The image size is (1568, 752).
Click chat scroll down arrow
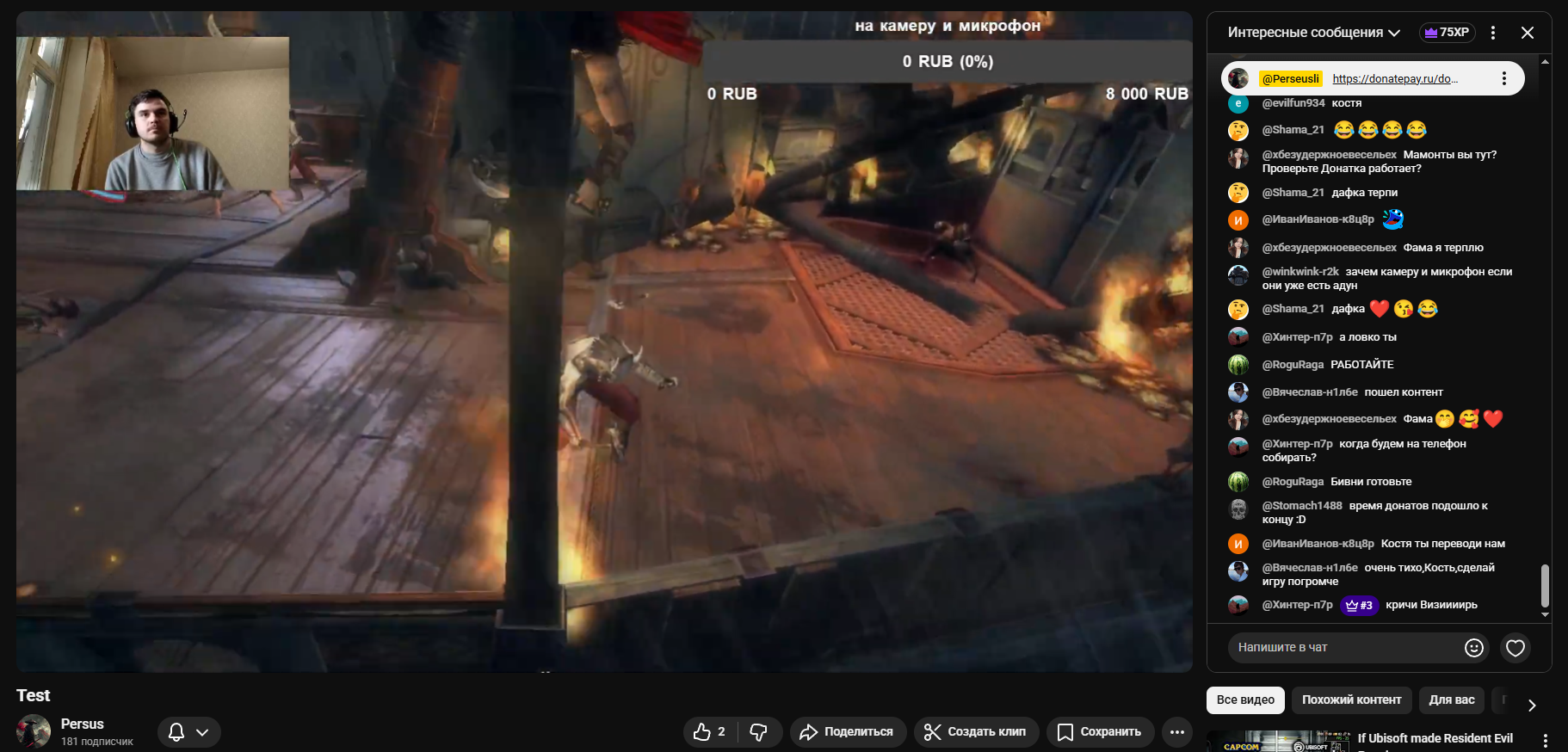coord(1545,615)
